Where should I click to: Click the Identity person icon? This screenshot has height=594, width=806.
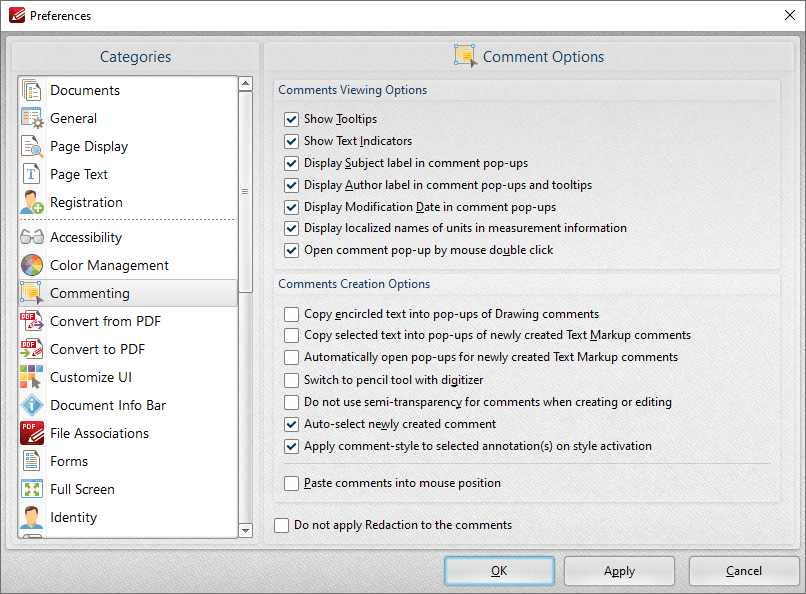tap(31, 517)
